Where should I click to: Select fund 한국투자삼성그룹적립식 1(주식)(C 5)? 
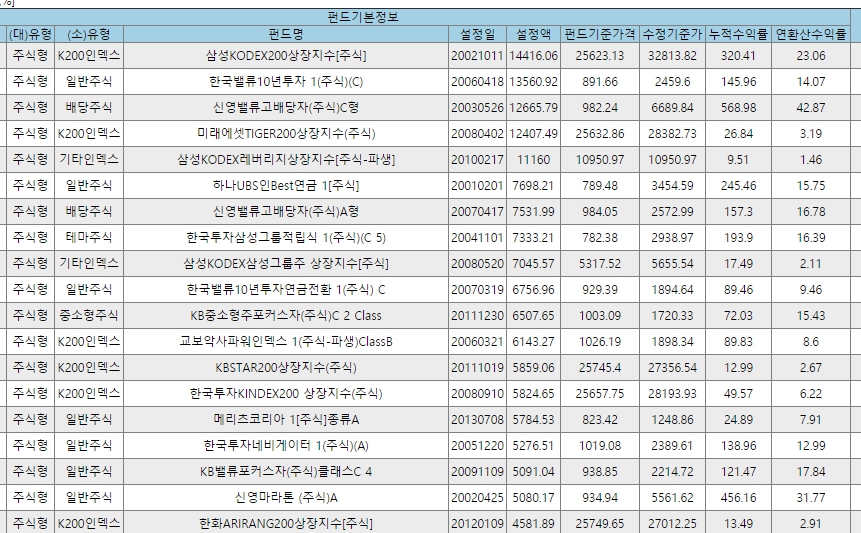(286, 238)
